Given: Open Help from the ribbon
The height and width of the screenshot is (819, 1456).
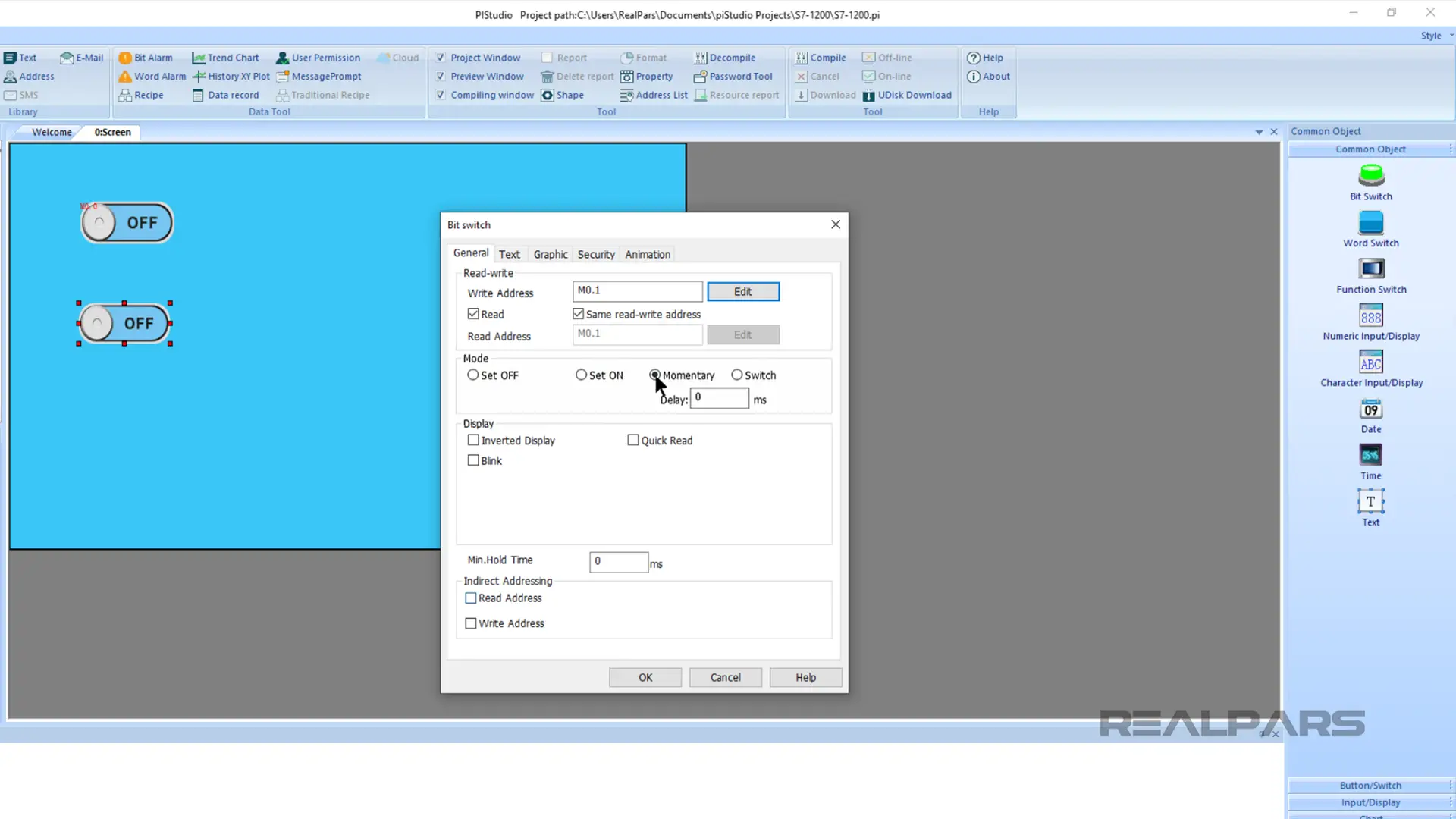Looking at the screenshot, I should (x=985, y=58).
